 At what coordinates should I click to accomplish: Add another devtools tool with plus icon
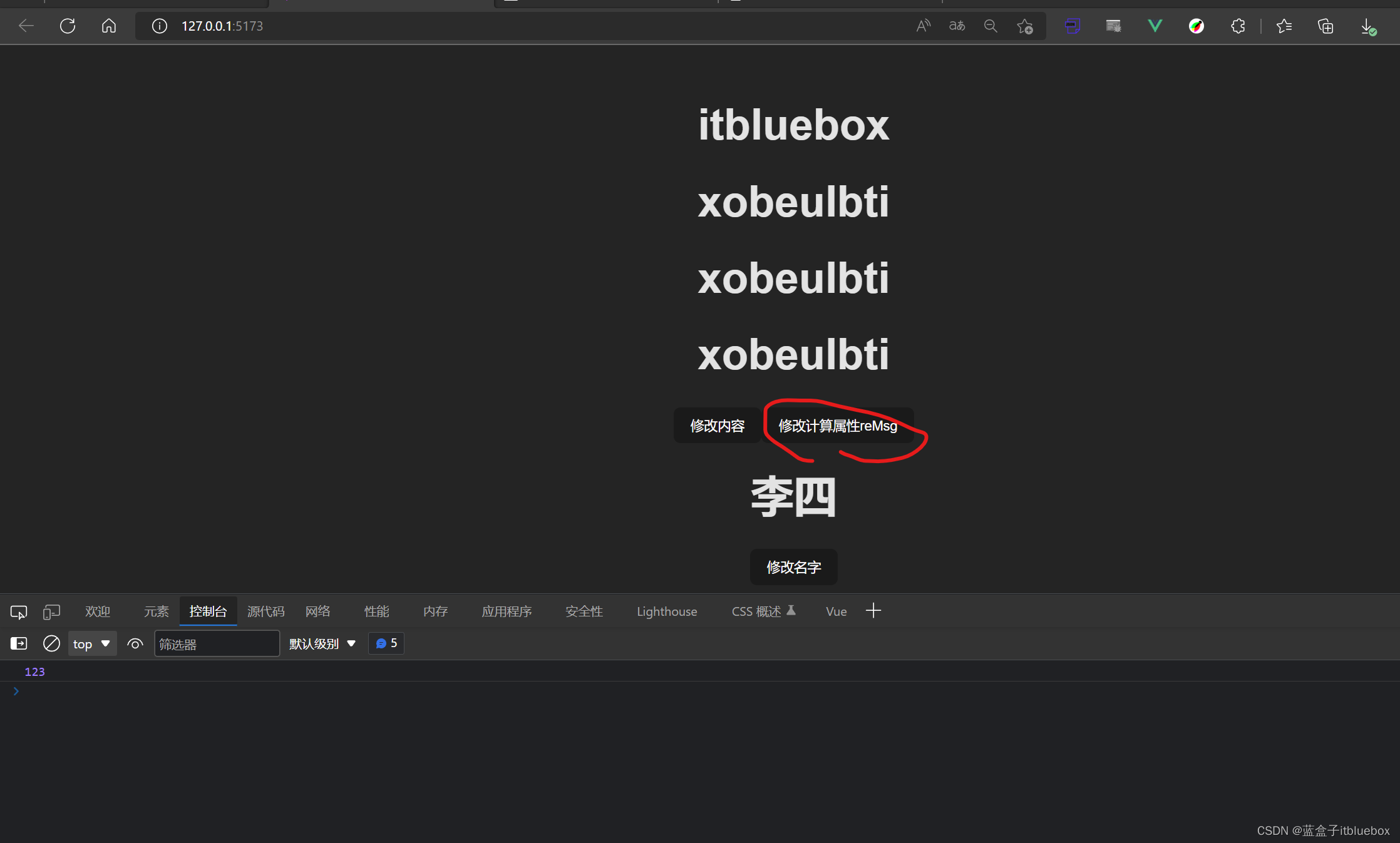tap(873, 611)
